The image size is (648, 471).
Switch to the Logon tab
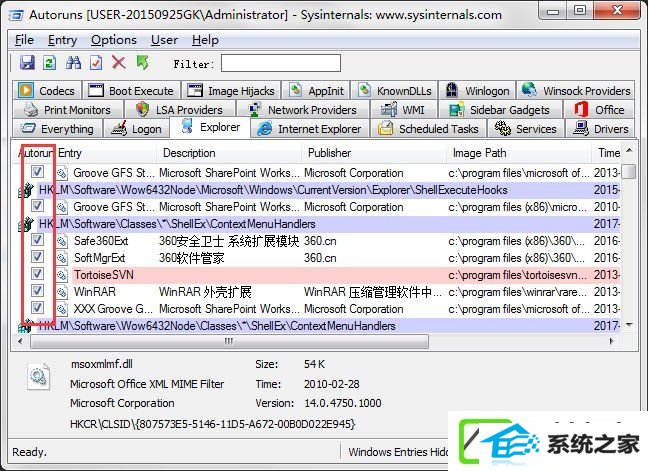(136, 129)
